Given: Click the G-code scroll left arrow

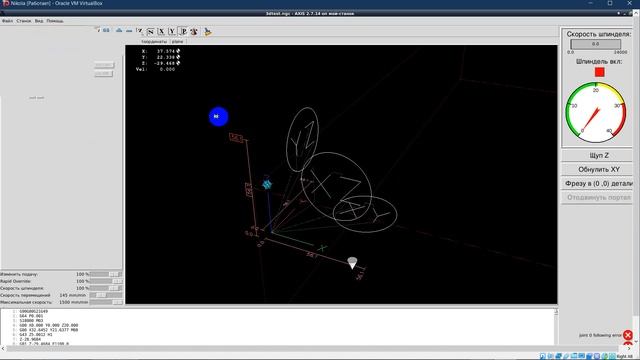Looking at the screenshot, I should (3, 349).
